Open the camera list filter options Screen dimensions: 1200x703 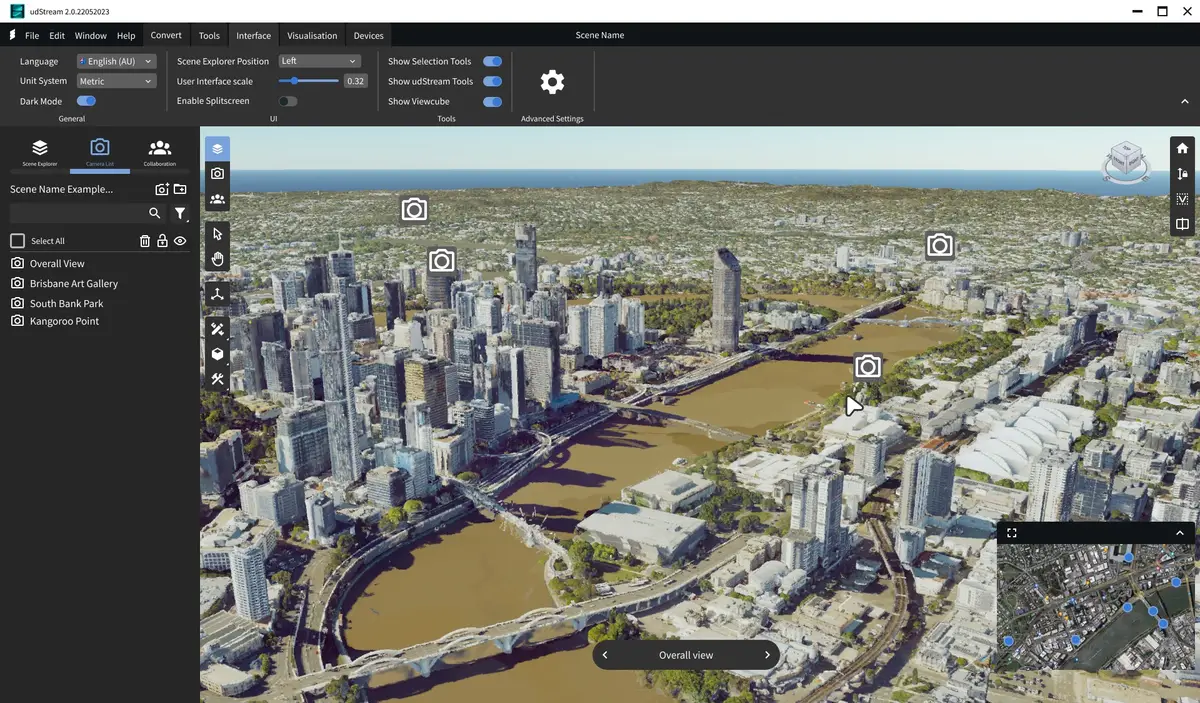coord(180,213)
